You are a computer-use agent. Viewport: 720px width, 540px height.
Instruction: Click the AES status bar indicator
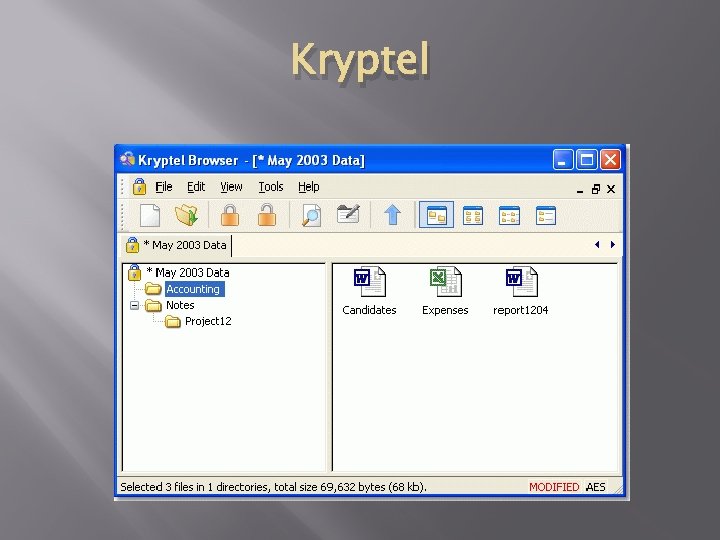point(596,487)
